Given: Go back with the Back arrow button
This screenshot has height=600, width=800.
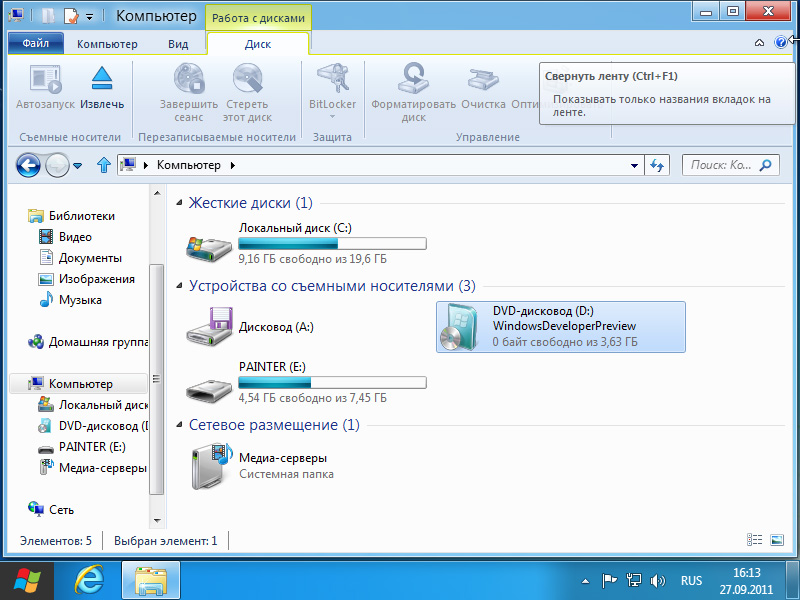Looking at the screenshot, I should pos(28,165).
